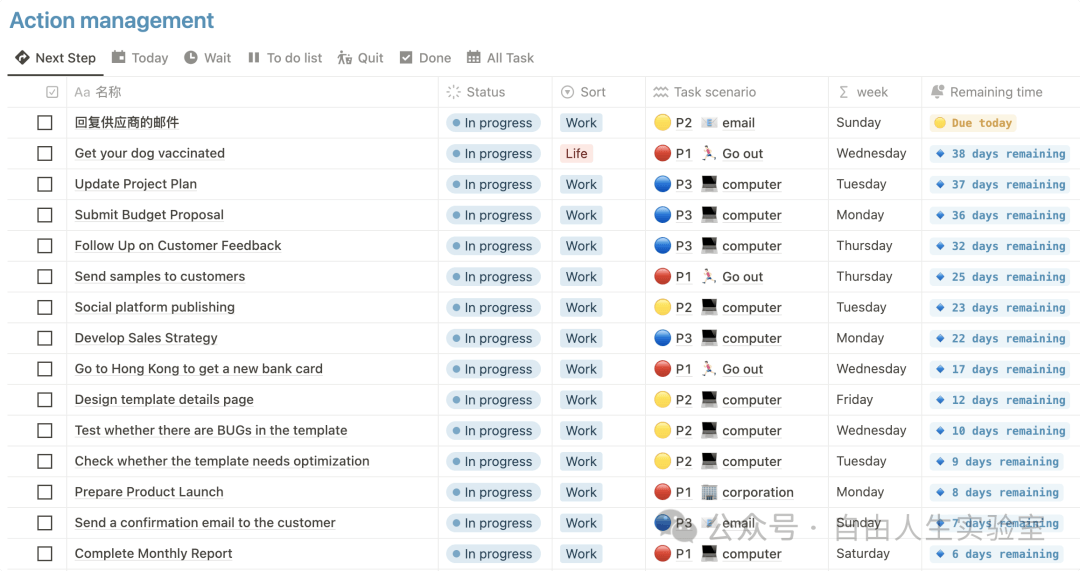The height and width of the screenshot is (571, 1080).
Task: Open the Wait view tab
Action: (x=207, y=58)
